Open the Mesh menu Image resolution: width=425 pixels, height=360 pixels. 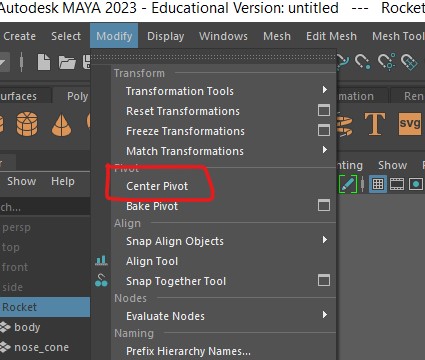click(277, 36)
